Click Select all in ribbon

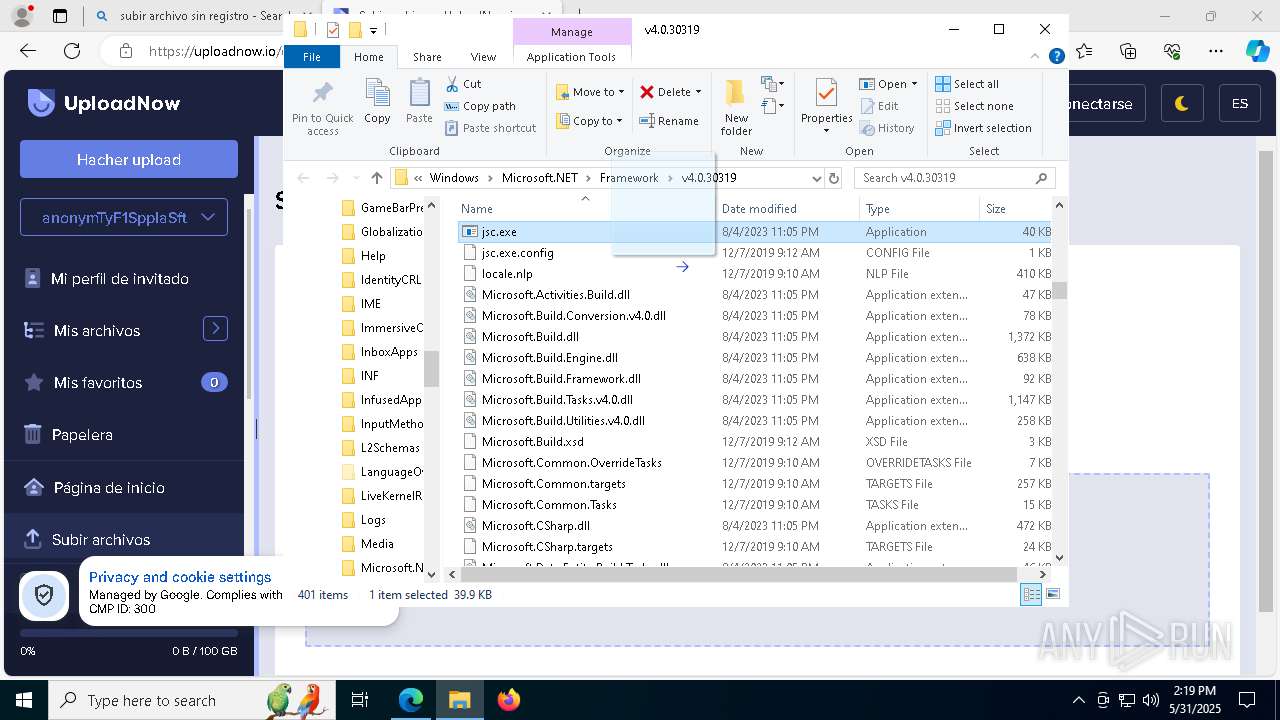pyautogui.click(x=967, y=84)
